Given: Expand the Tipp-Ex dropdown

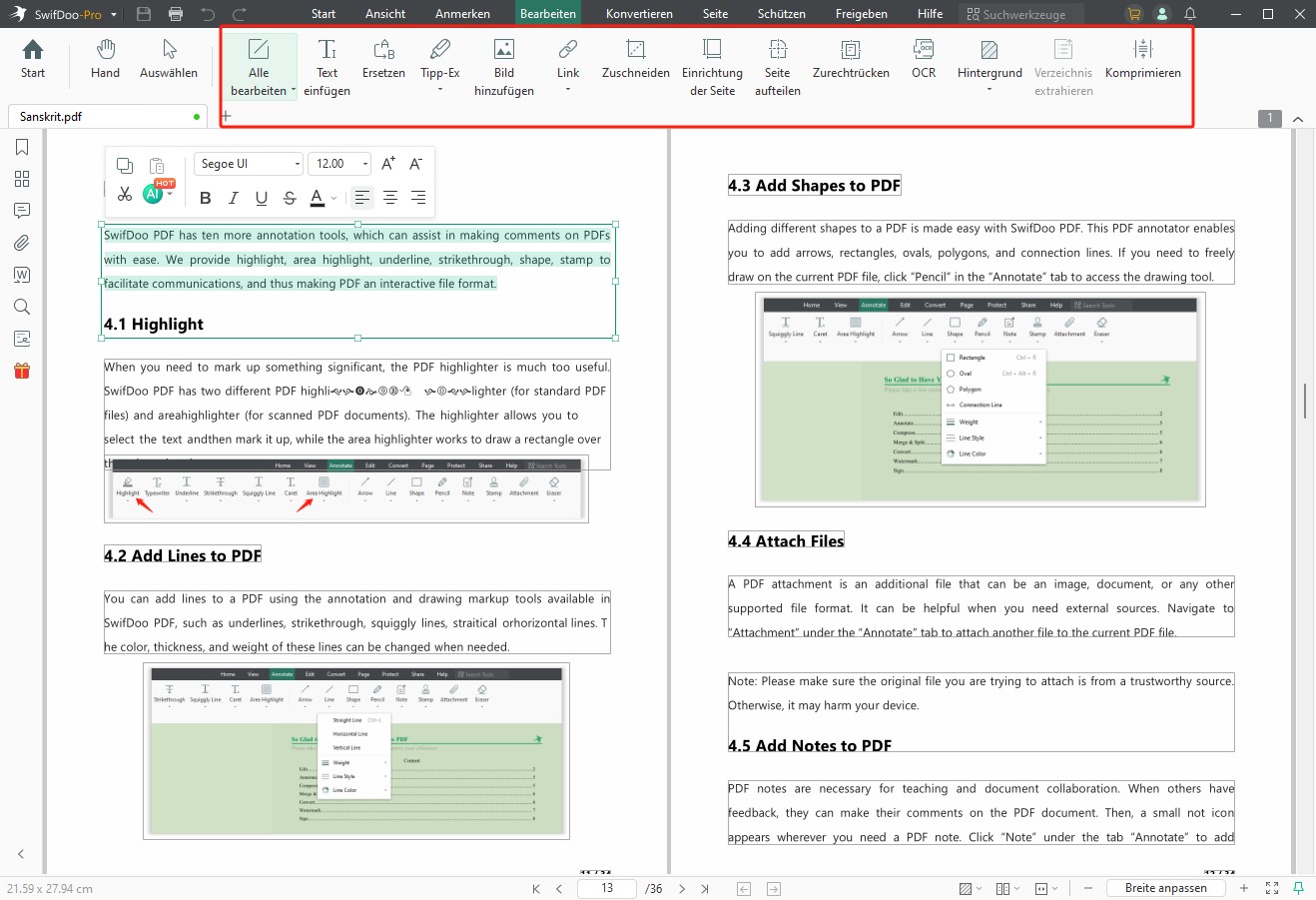Looking at the screenshot, I should (440, 91).
